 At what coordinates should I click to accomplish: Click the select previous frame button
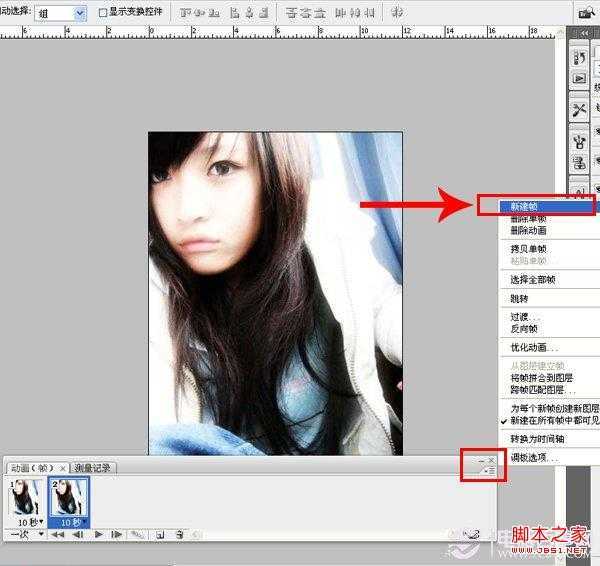(x=78, y=535)
